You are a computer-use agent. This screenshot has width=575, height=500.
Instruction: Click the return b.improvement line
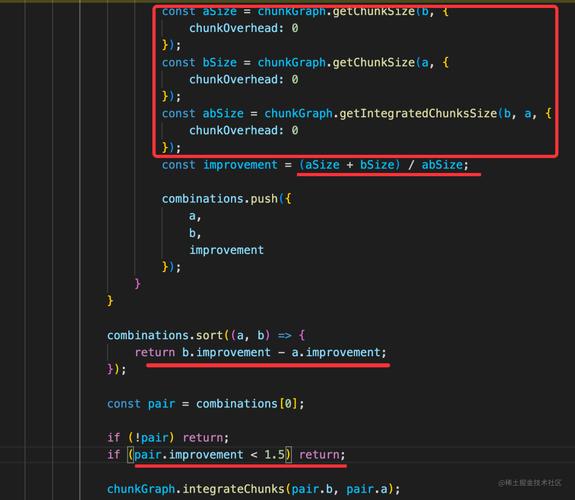[x=260, y=353]
